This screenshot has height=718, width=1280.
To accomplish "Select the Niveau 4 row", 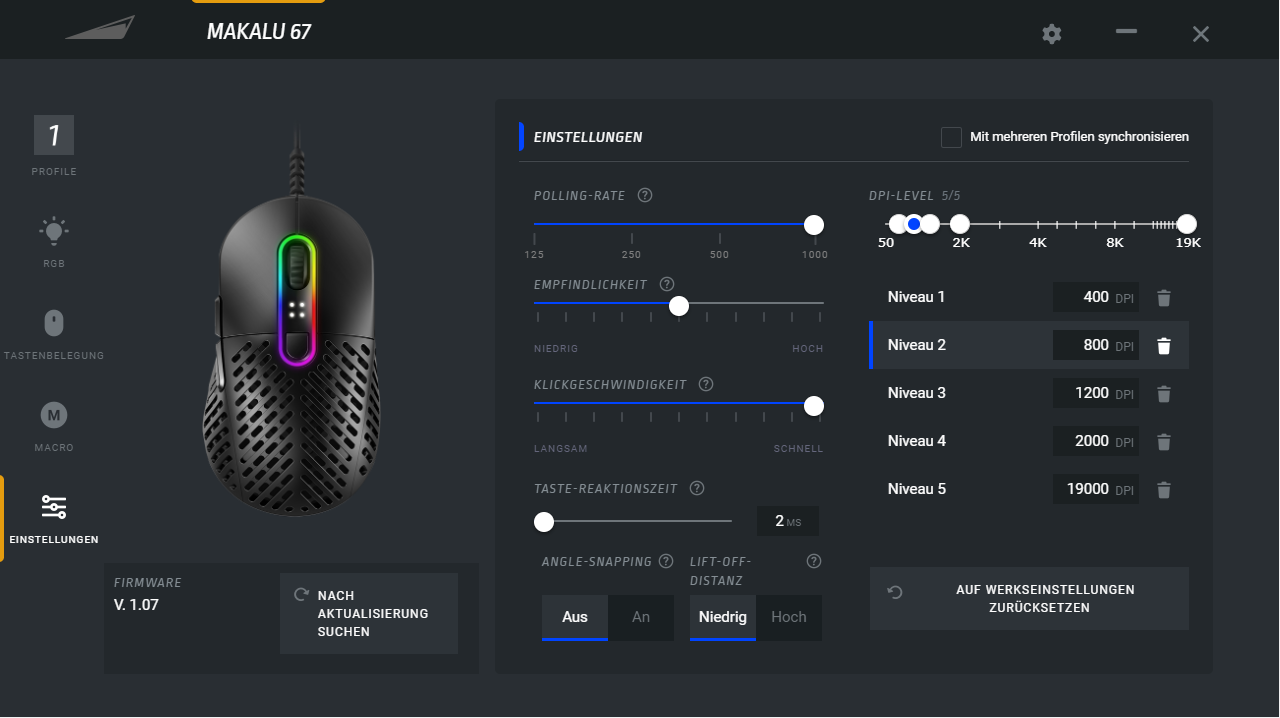I will click(x=1029, y=441).
